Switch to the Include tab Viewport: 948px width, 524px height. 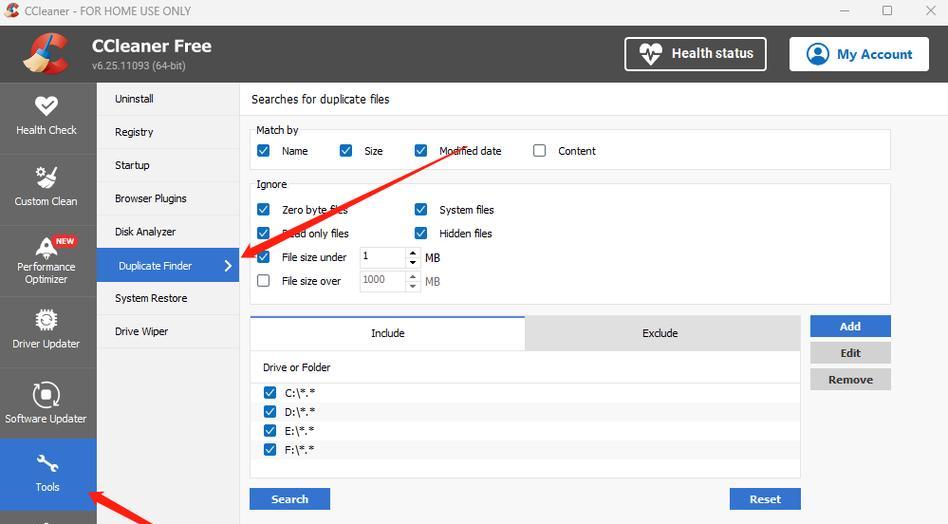388,333
